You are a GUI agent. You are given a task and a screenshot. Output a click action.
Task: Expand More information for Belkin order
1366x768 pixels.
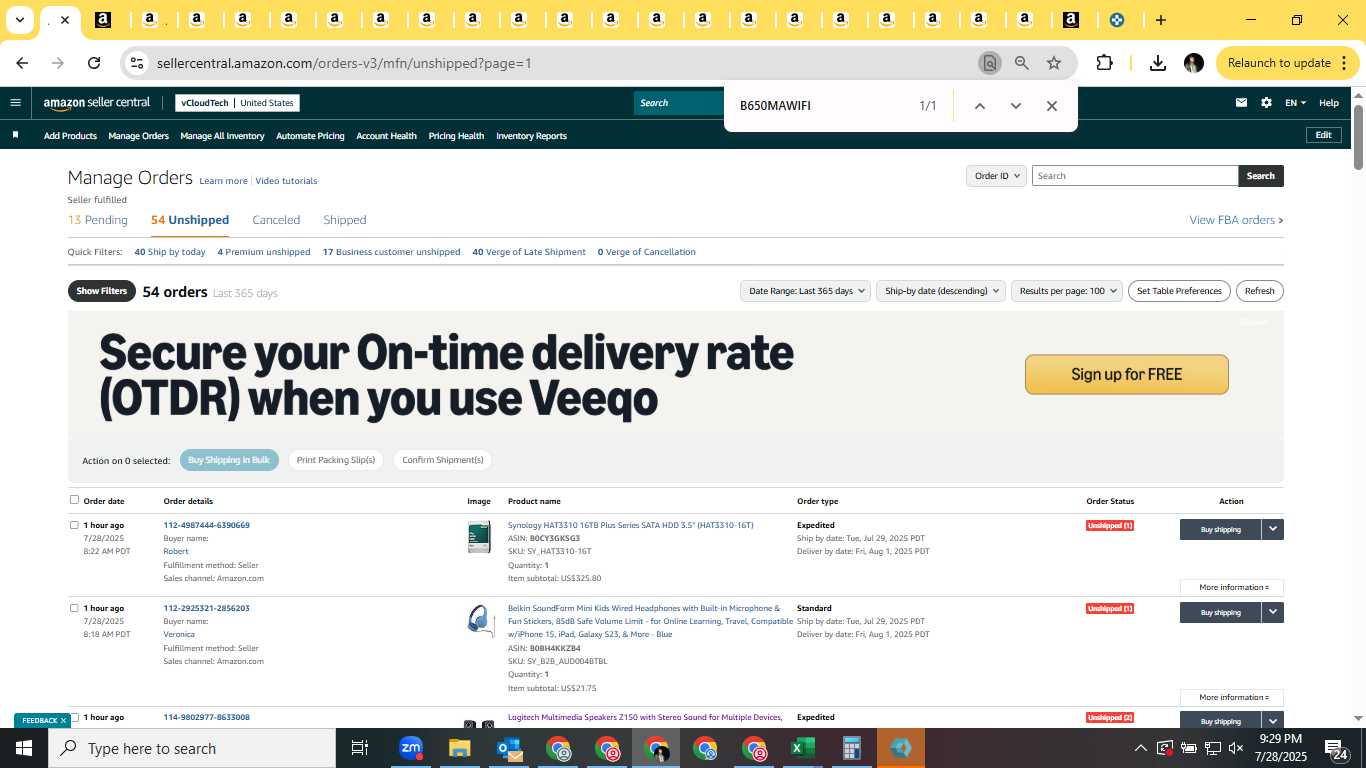(x=1232, y=697)
